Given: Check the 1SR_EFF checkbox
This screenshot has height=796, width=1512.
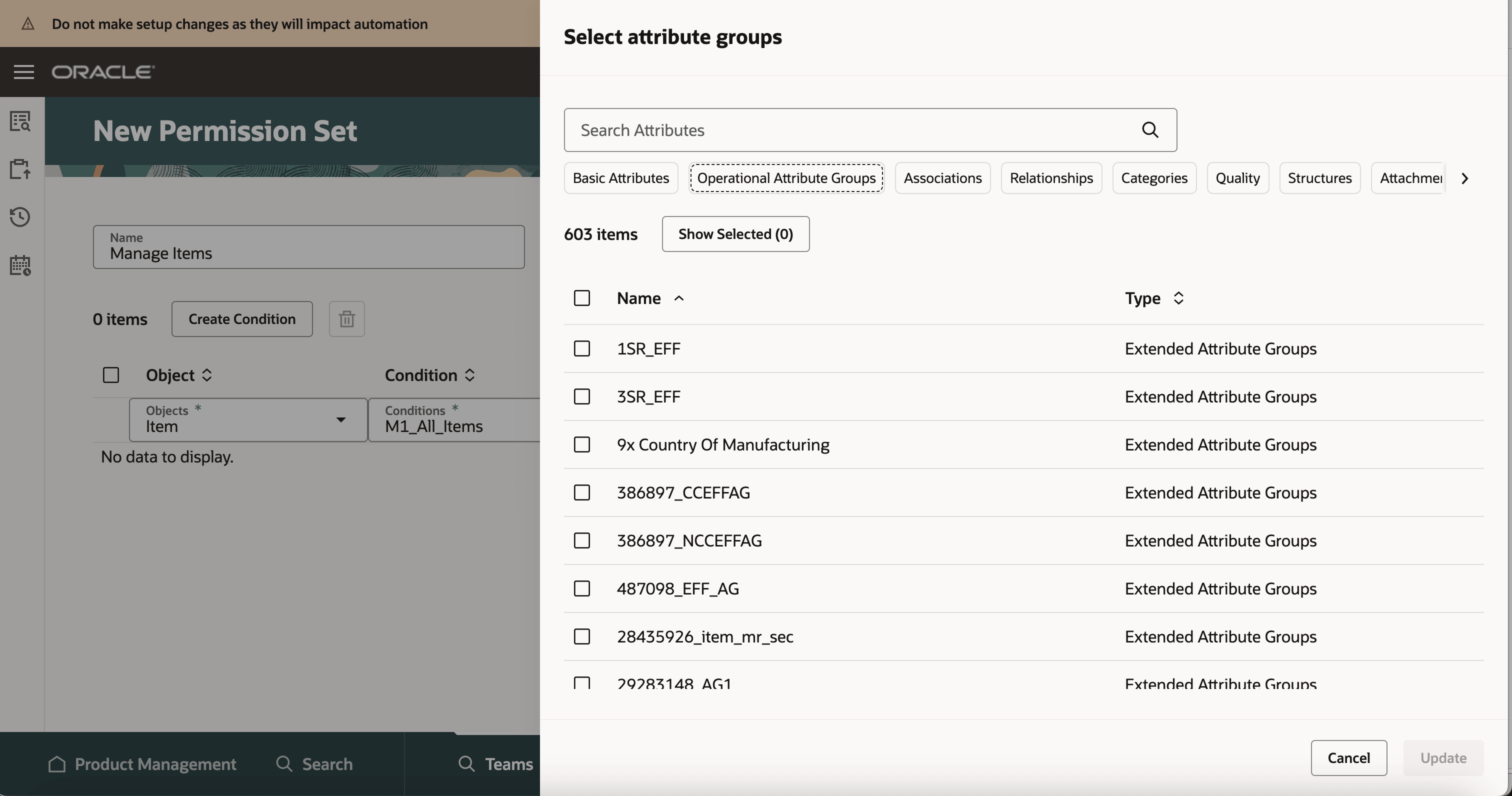Looking at the screenshot, I should 581,348.
